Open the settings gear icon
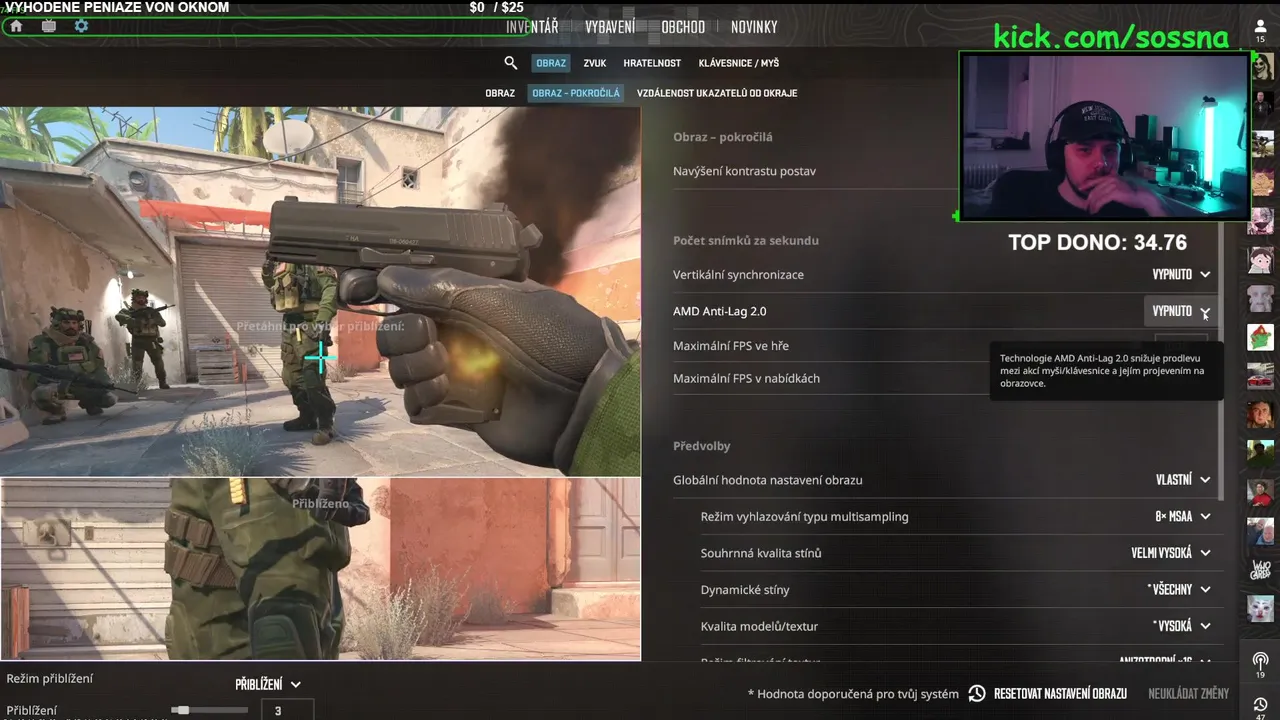The image size is (1280, 720). [82, 26]
